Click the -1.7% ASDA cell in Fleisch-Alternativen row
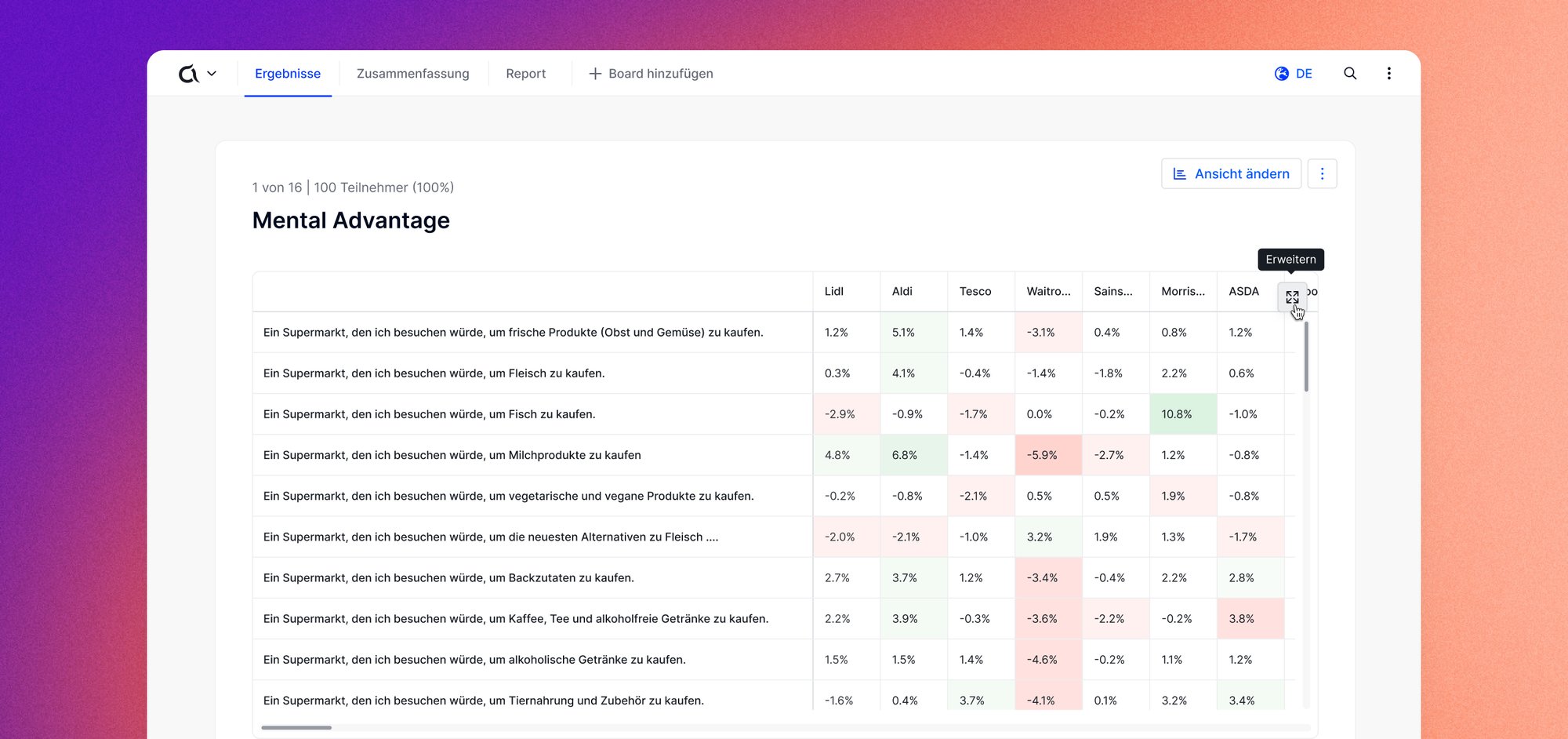1568x739 pixels. click(x=1251, y=537)
